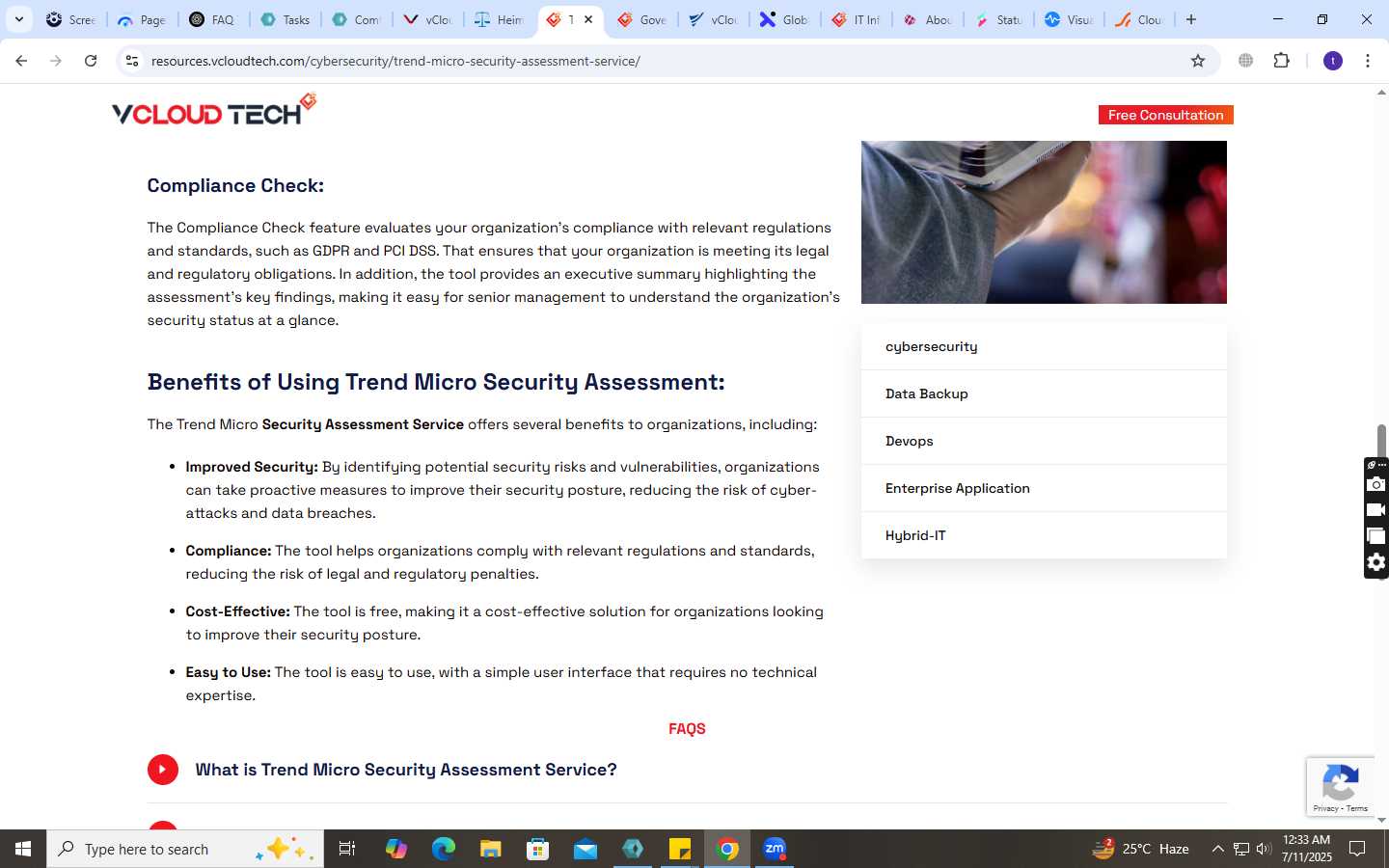Open the cybersecurity category link
This screenshot has height=868, width=1389.
click(x=931, y=346)
